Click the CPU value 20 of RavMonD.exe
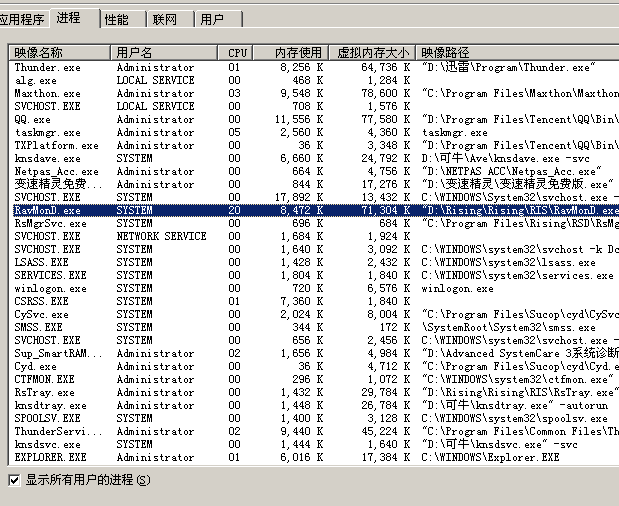 coord(234,210)
